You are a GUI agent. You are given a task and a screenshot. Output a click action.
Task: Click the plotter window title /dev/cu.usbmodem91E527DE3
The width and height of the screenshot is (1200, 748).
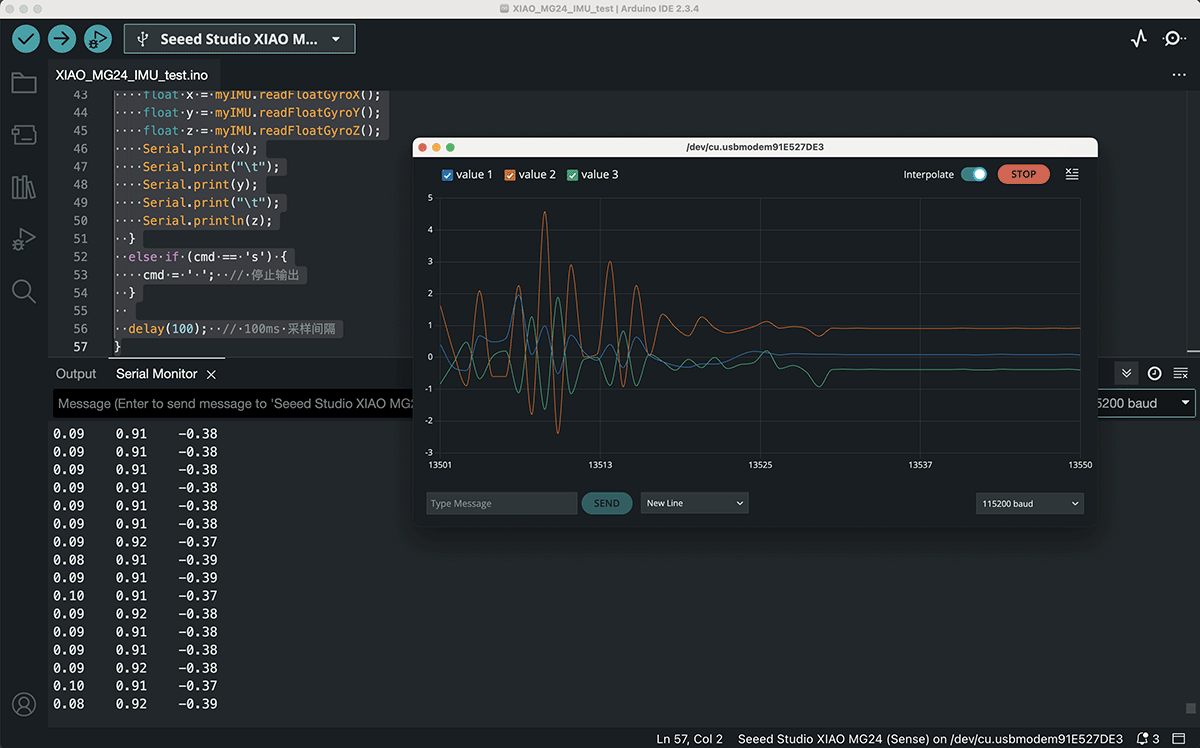755,147
